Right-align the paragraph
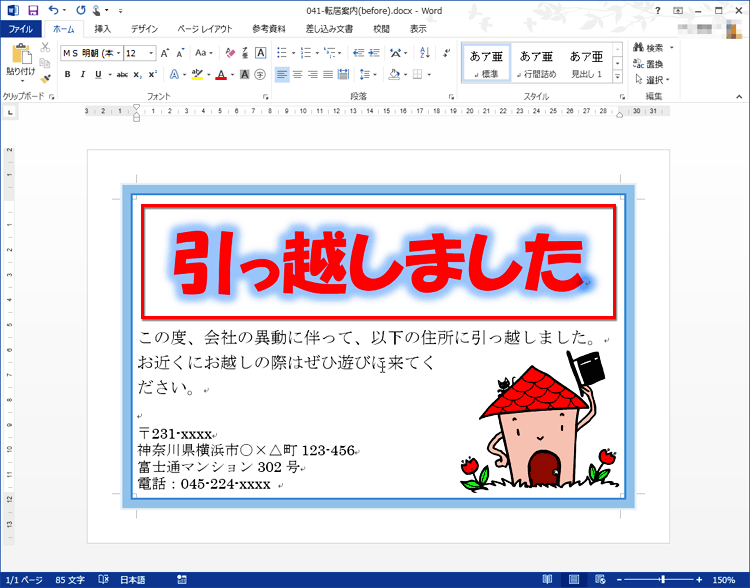The image size is (750, 588). point(313,75)
